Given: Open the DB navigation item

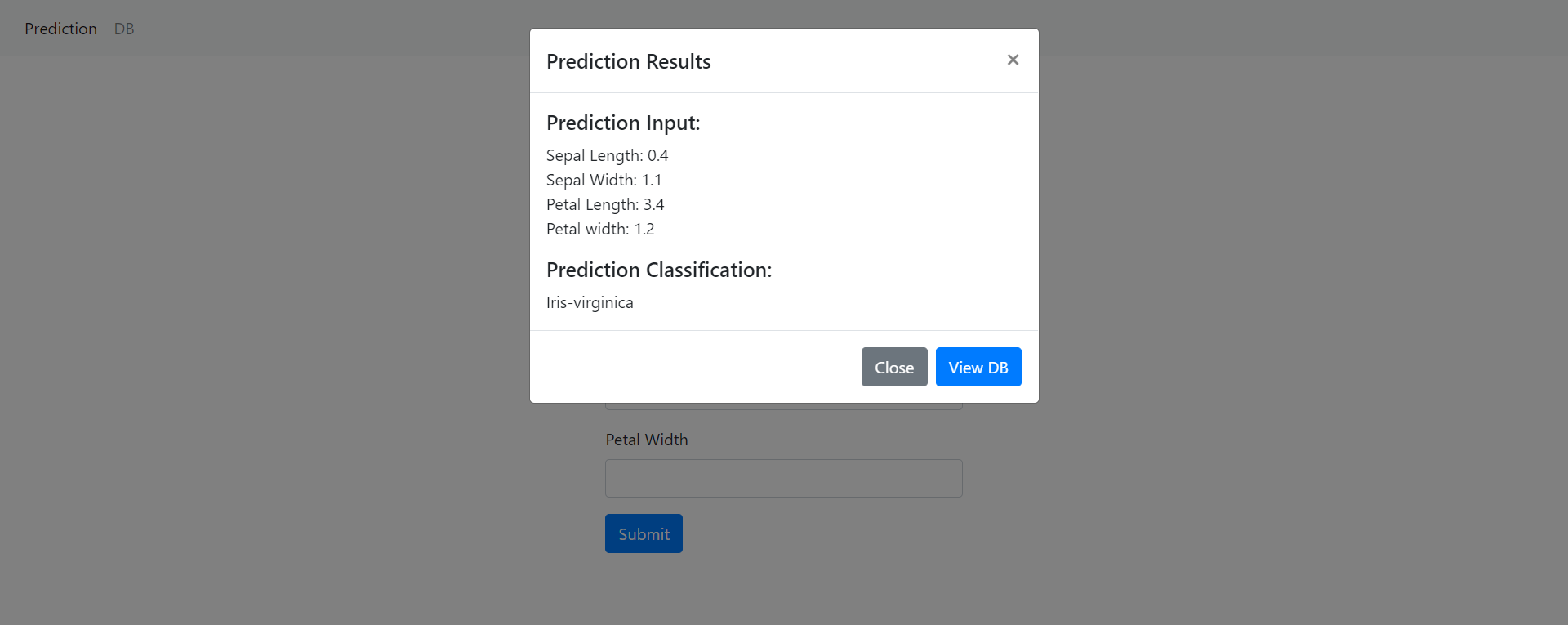Looking at the screenshot, I should click(x=124, y=28).
